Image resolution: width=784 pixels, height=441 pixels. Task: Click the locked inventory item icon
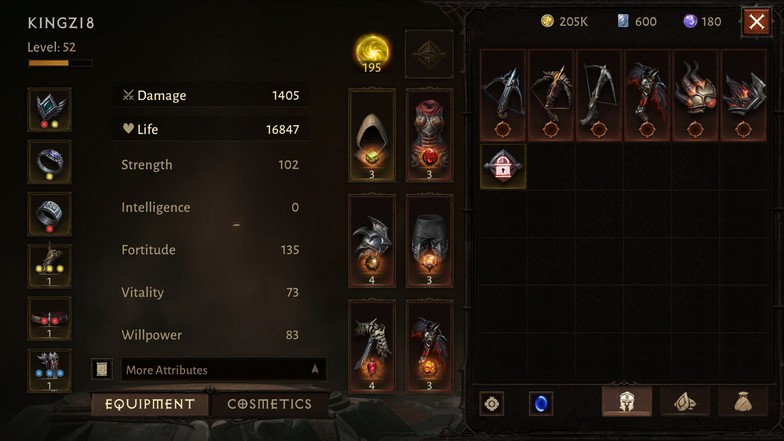502,166
